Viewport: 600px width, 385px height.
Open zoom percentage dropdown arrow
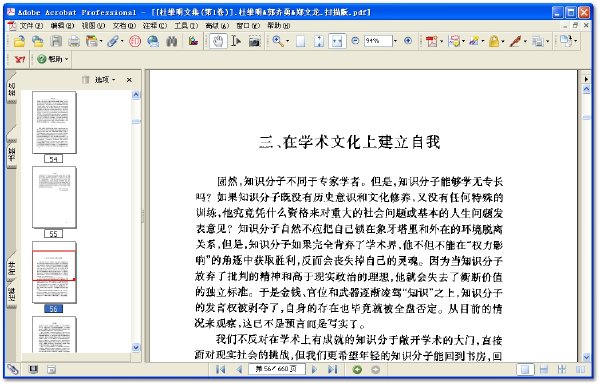pyautogui.click(x=396, y=41)
